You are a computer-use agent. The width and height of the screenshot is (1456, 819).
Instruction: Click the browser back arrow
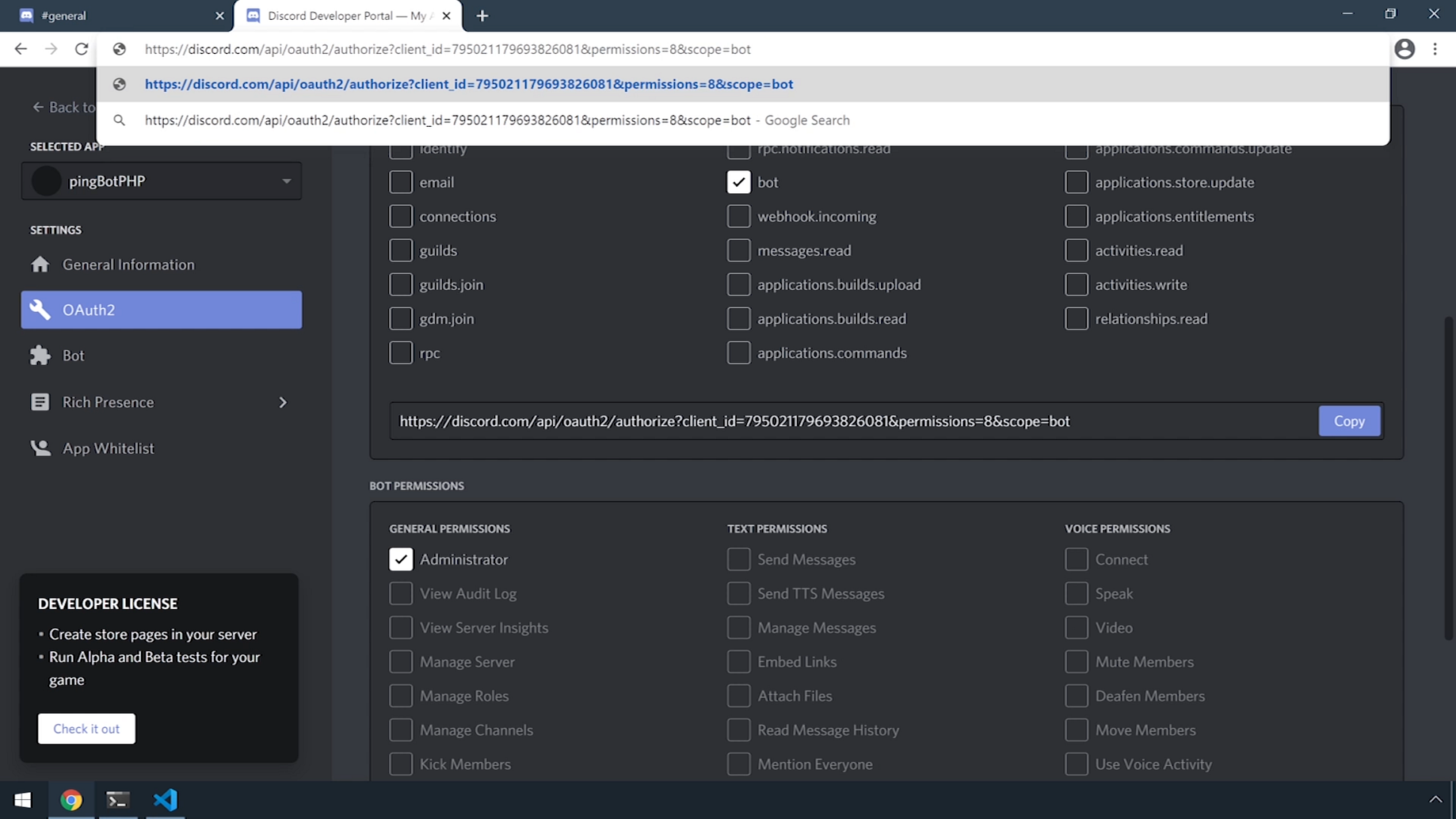tap(21, 49)
